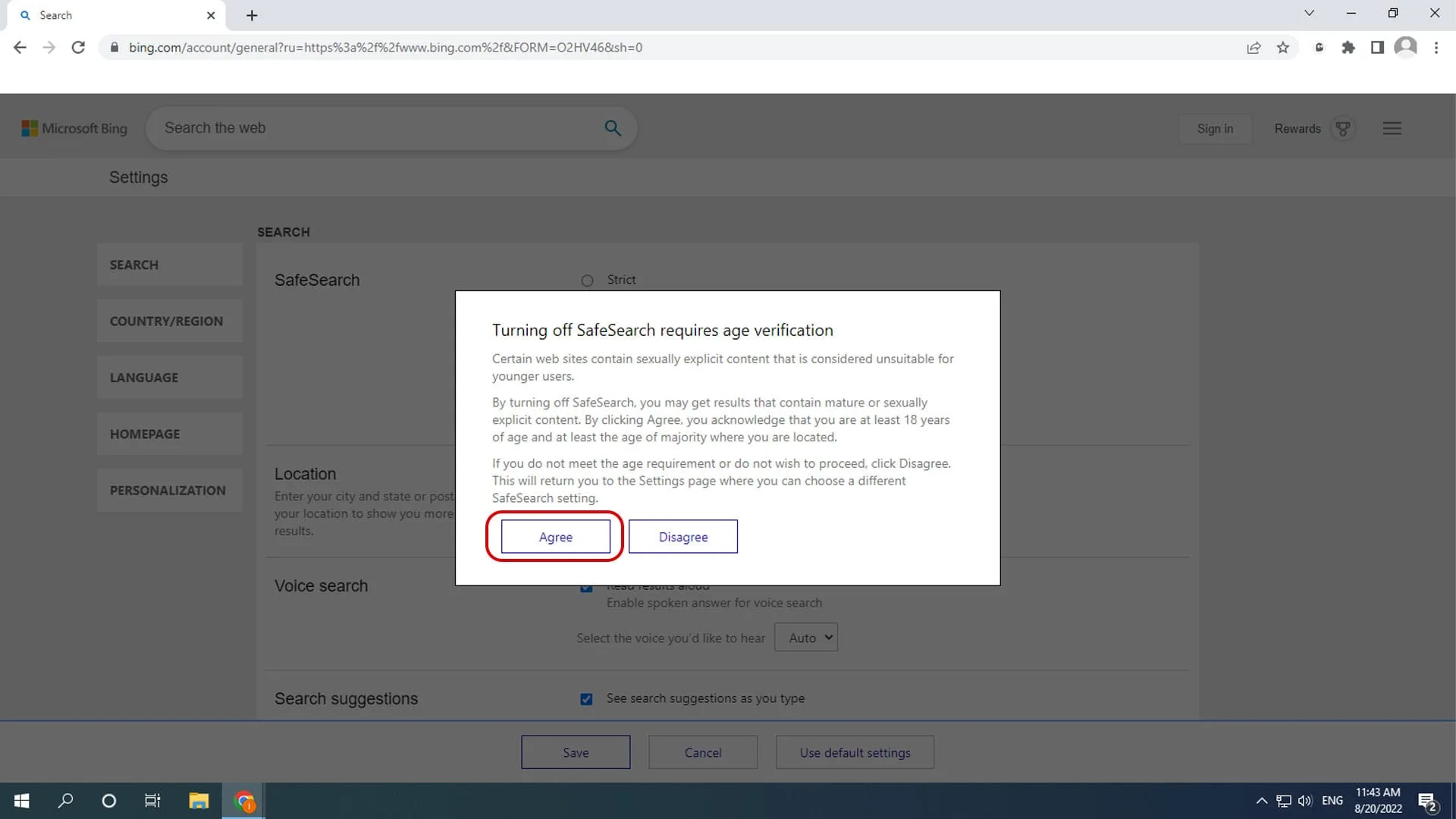Click the browser forward arrow

tap(49, 47)
